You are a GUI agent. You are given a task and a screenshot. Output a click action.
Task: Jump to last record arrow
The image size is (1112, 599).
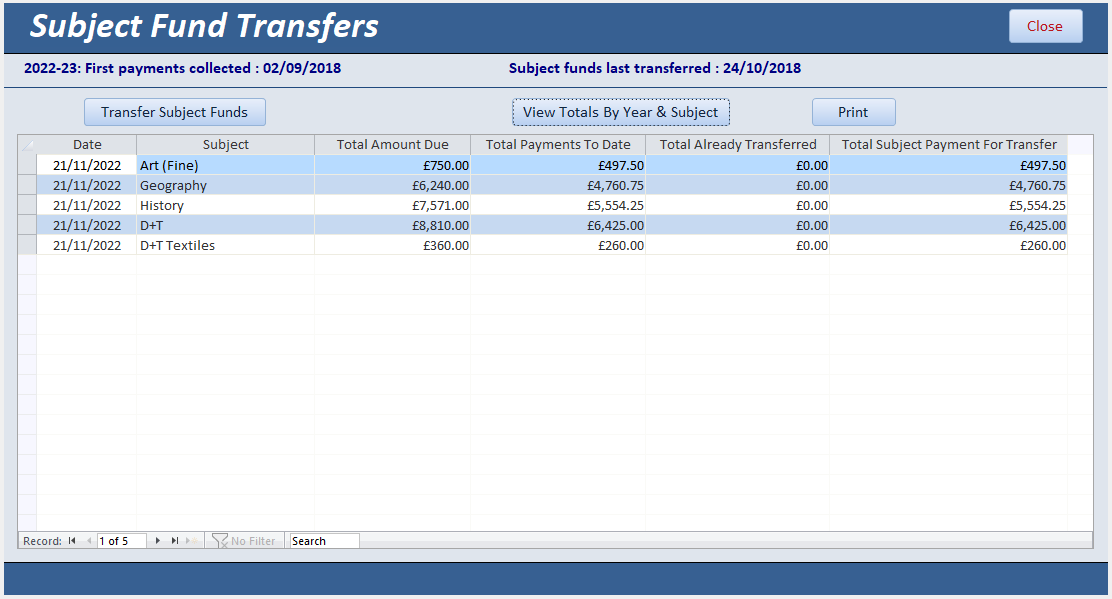coord(174,541)
